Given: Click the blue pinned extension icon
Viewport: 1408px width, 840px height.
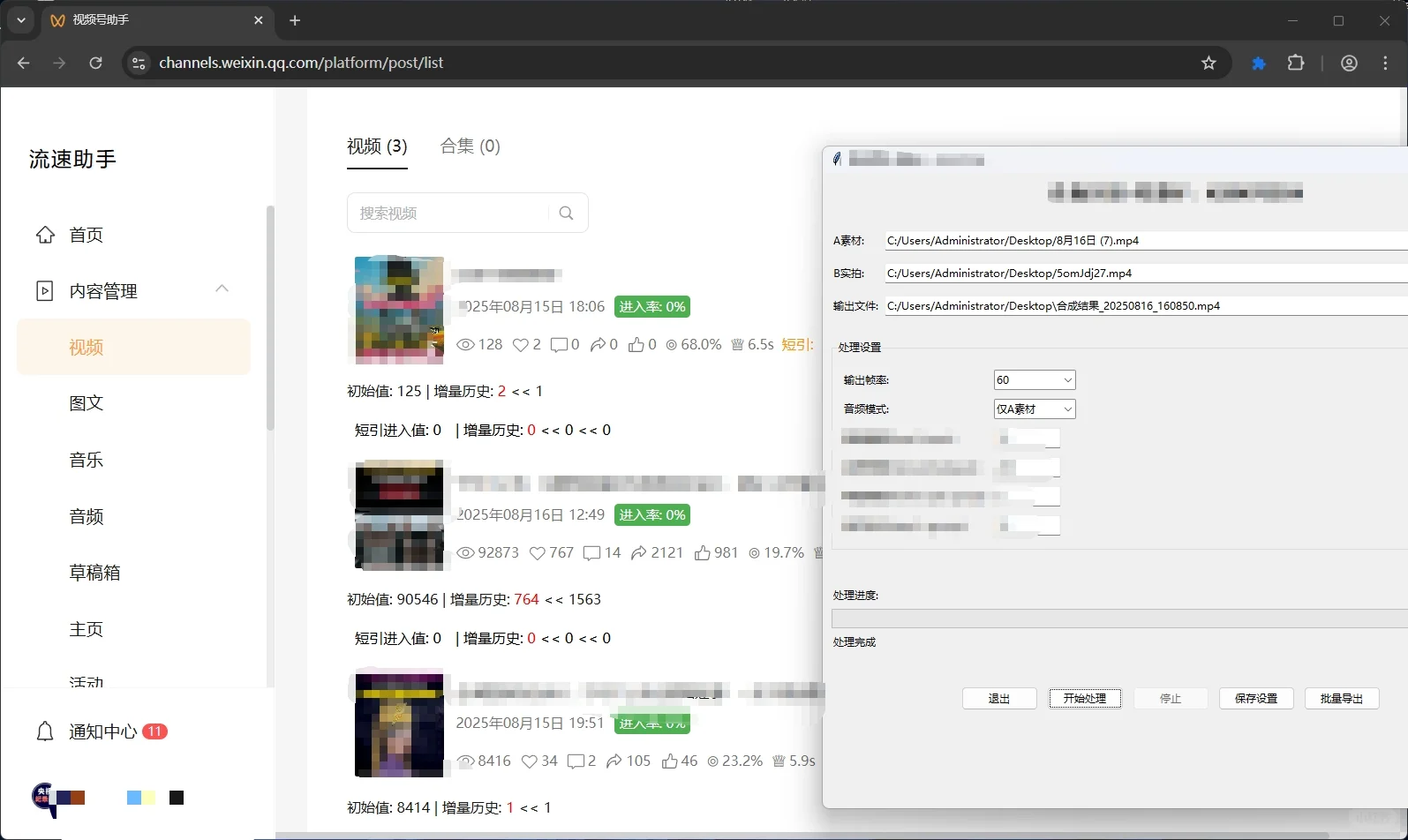Looking at the screenshot, I should (1259, 63).
